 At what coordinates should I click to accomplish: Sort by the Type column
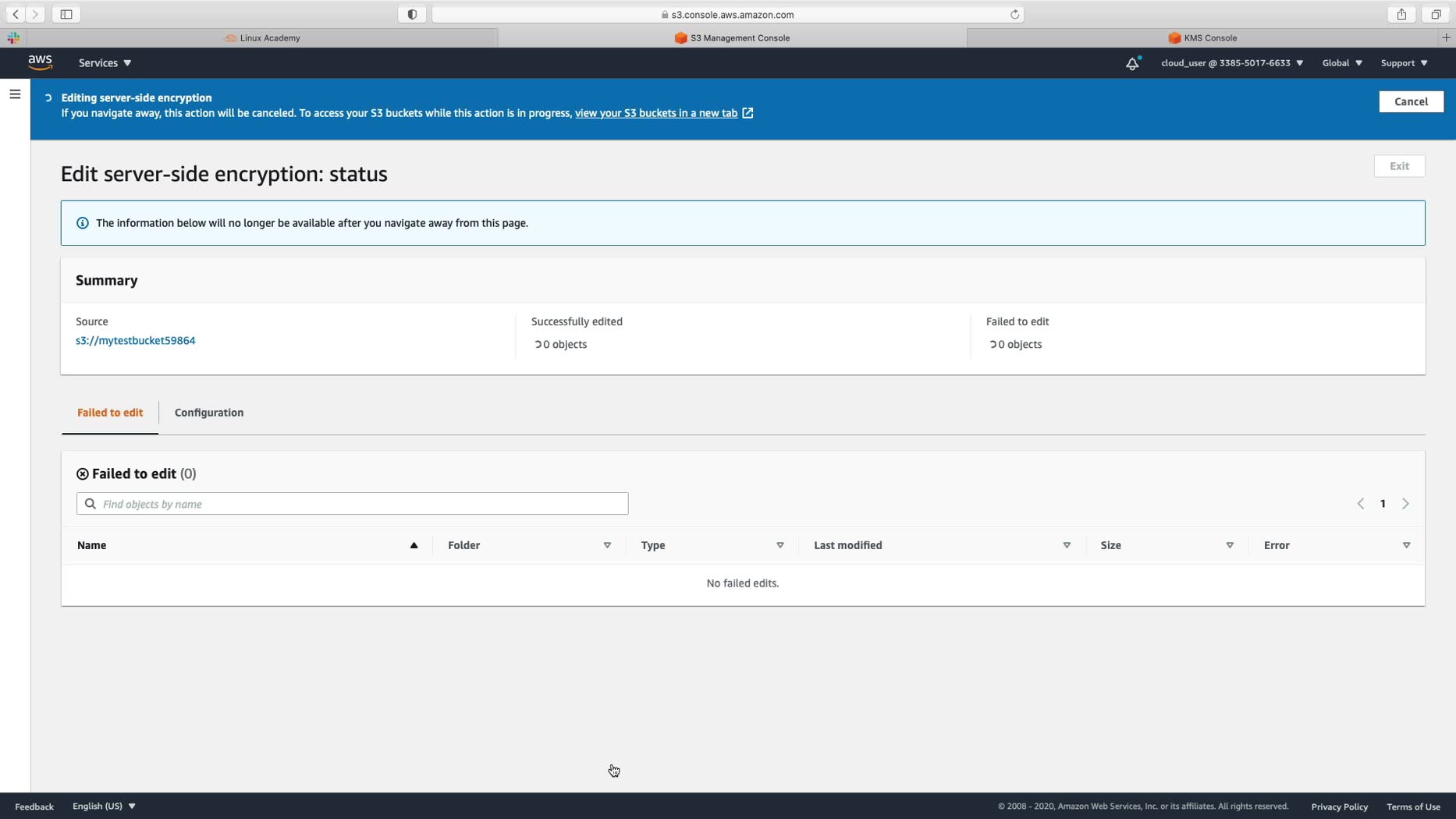tap(779, 545)
